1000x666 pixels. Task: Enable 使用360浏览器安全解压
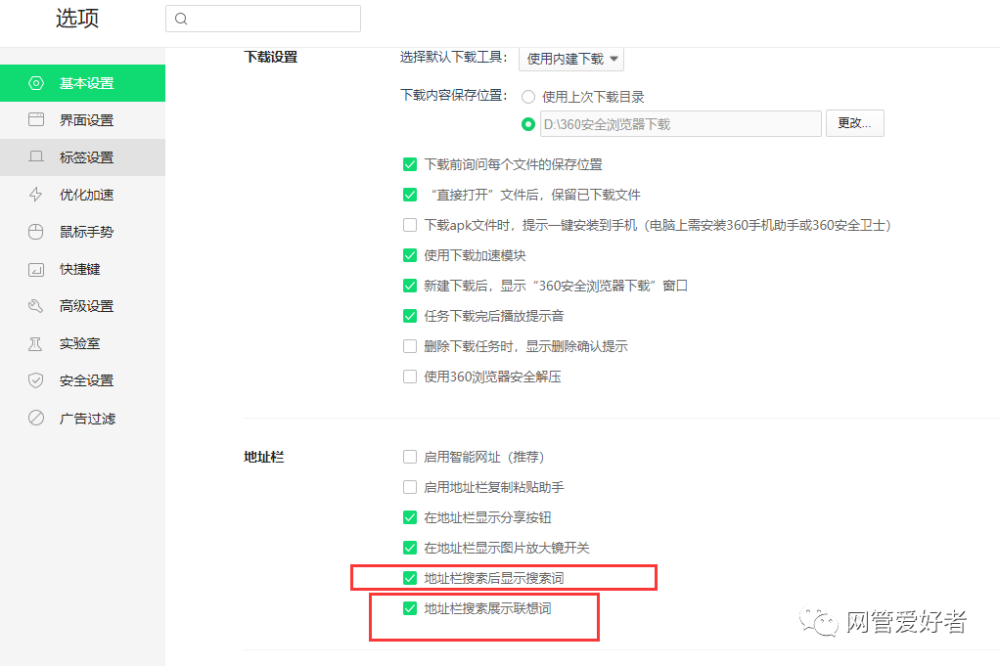tap(410, 376)
